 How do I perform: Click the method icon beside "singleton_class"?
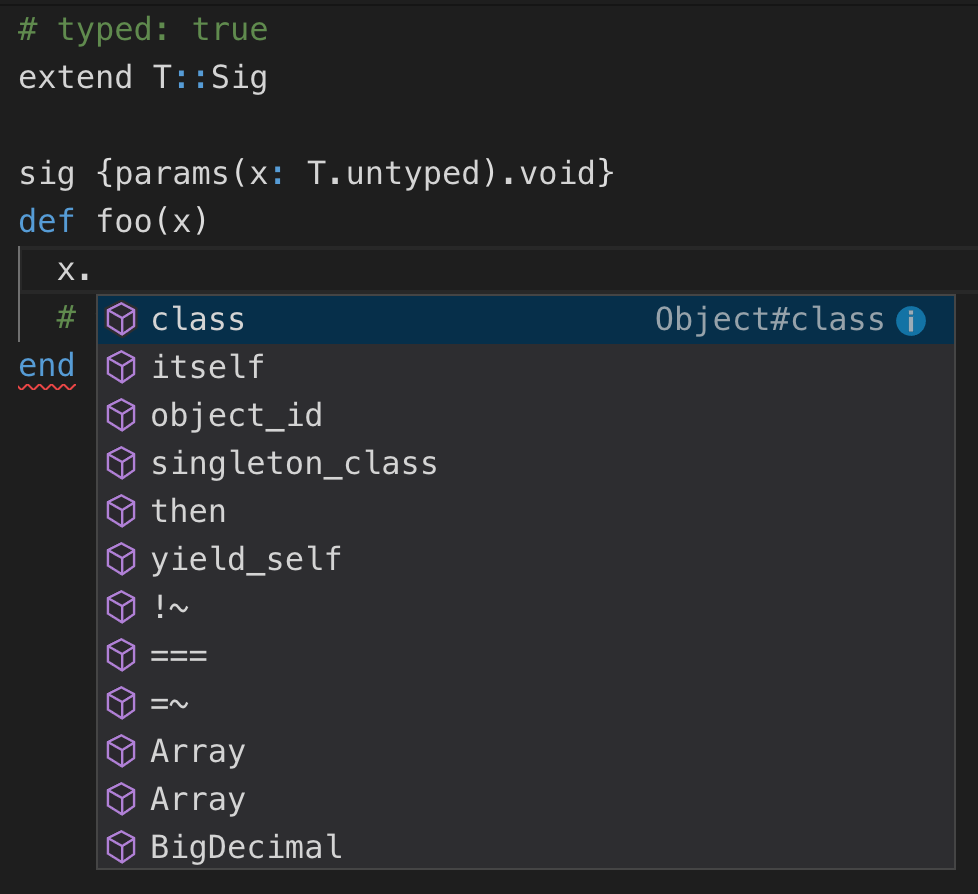[121, 463]
